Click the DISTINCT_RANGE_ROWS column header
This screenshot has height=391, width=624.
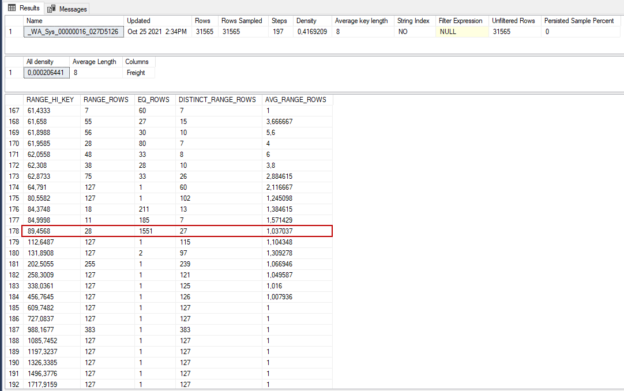click(x=218, y=99)
